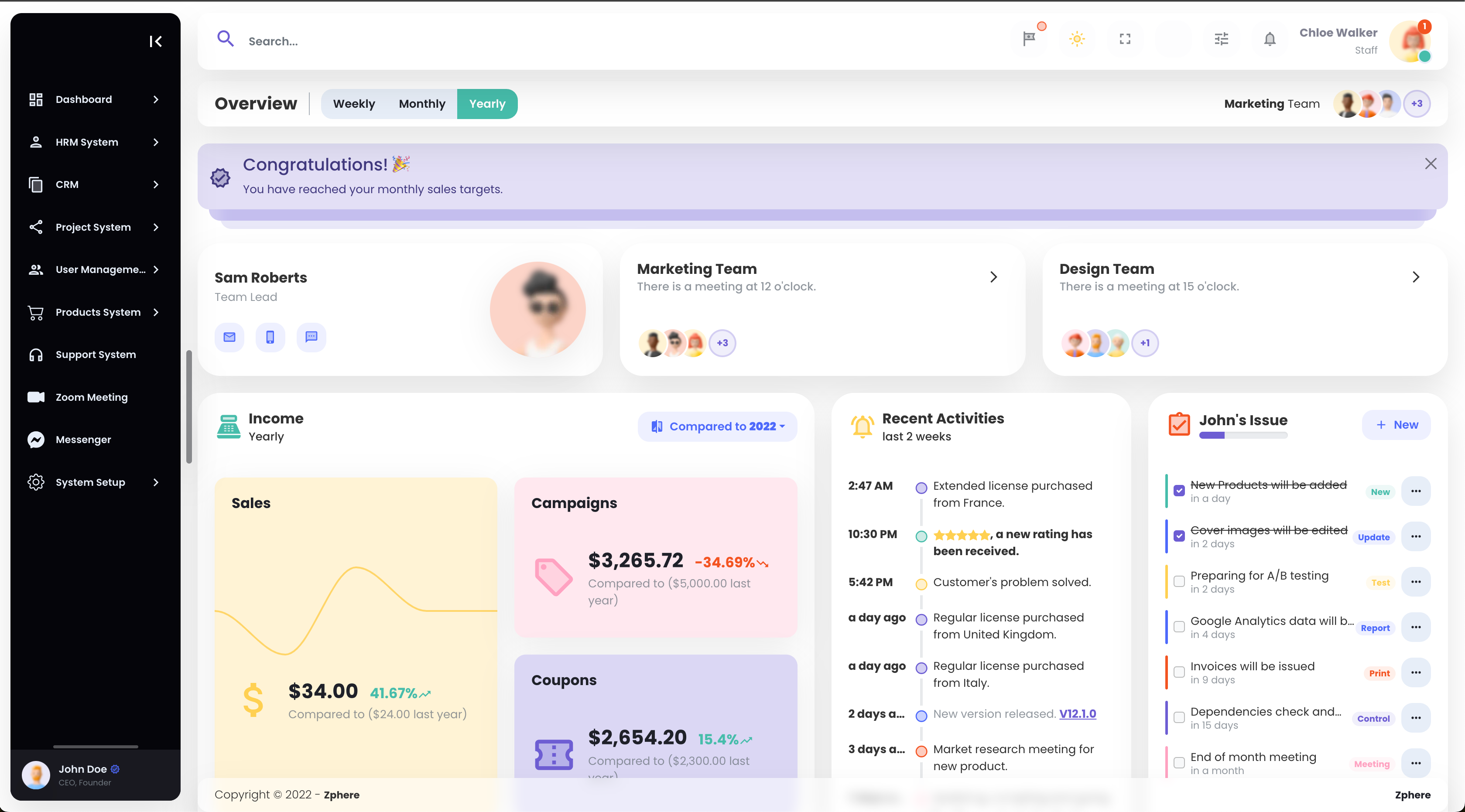
Task: Open Compared to 2022 dropdown
Action: [x=717, y=426]
